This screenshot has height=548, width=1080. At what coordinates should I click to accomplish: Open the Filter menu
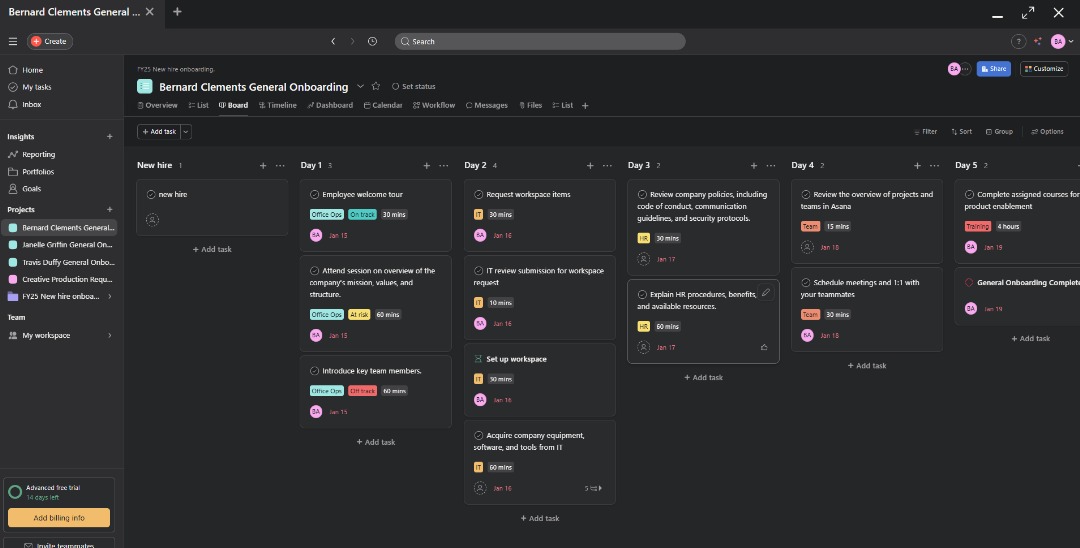click(925, 131)
